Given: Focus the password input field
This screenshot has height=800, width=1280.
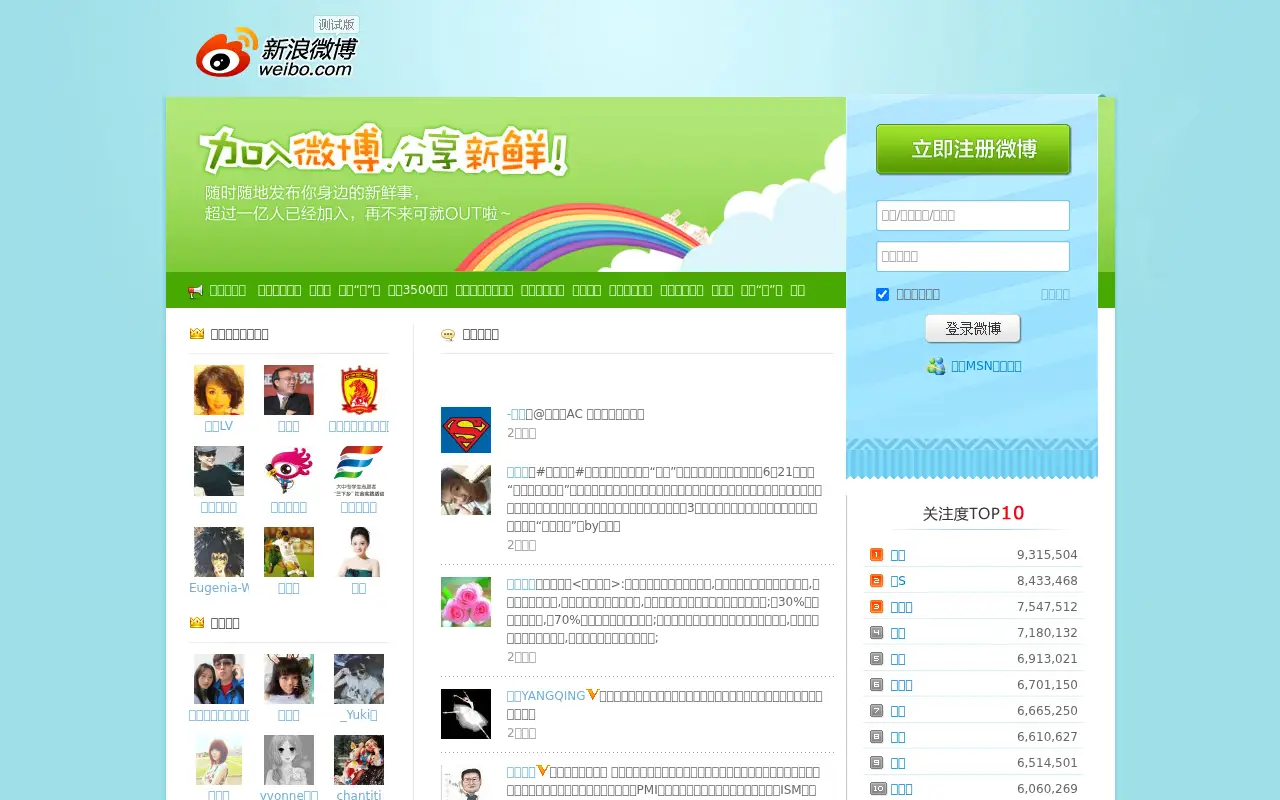Looking at the screenshot, I should [x=973, y=256].
